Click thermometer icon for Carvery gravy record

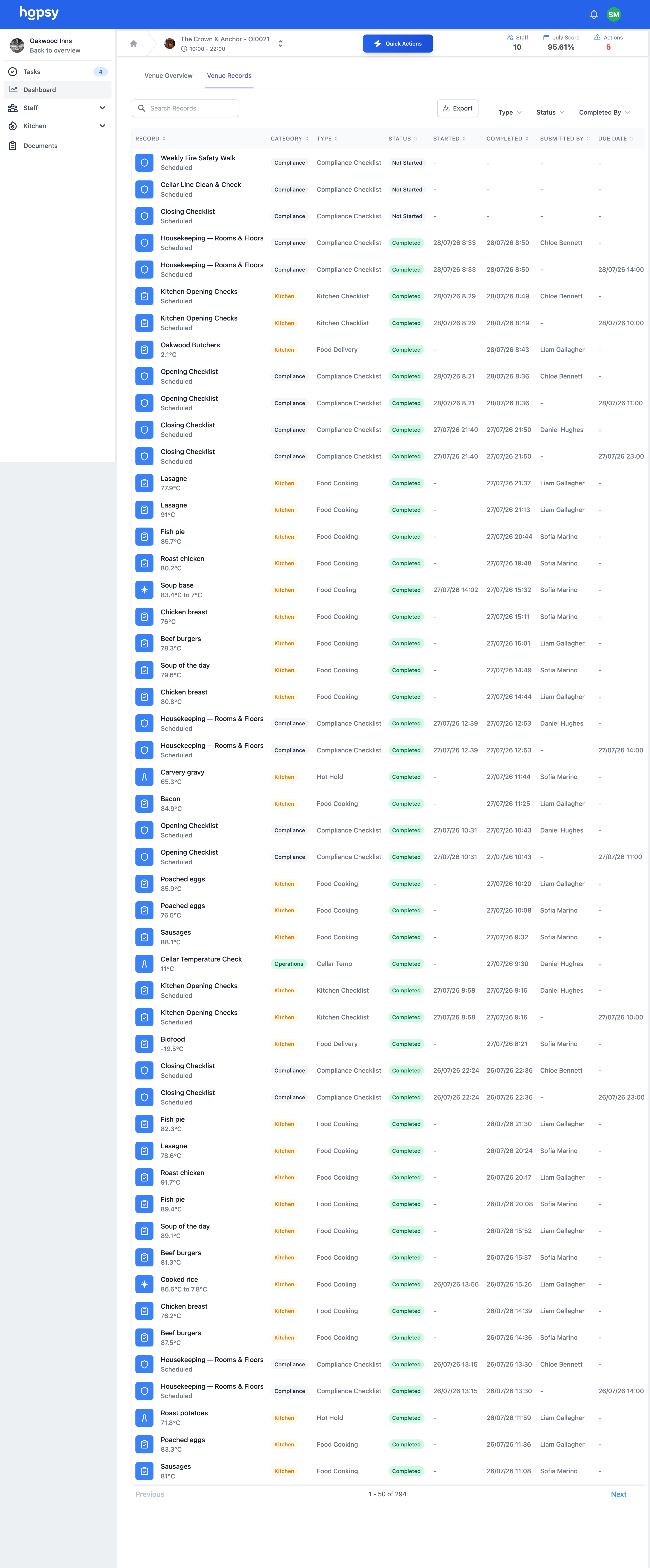[x=144, y=777]
